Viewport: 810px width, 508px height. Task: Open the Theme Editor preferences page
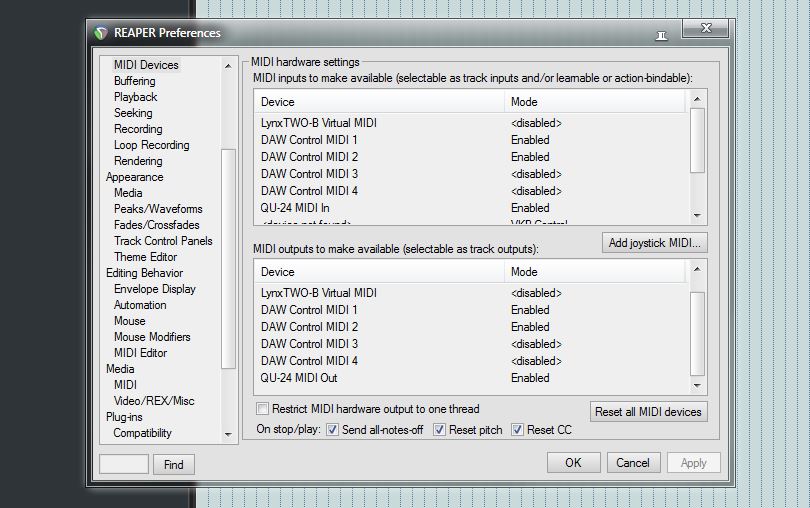pyautogui.click(x=145, y=257)
